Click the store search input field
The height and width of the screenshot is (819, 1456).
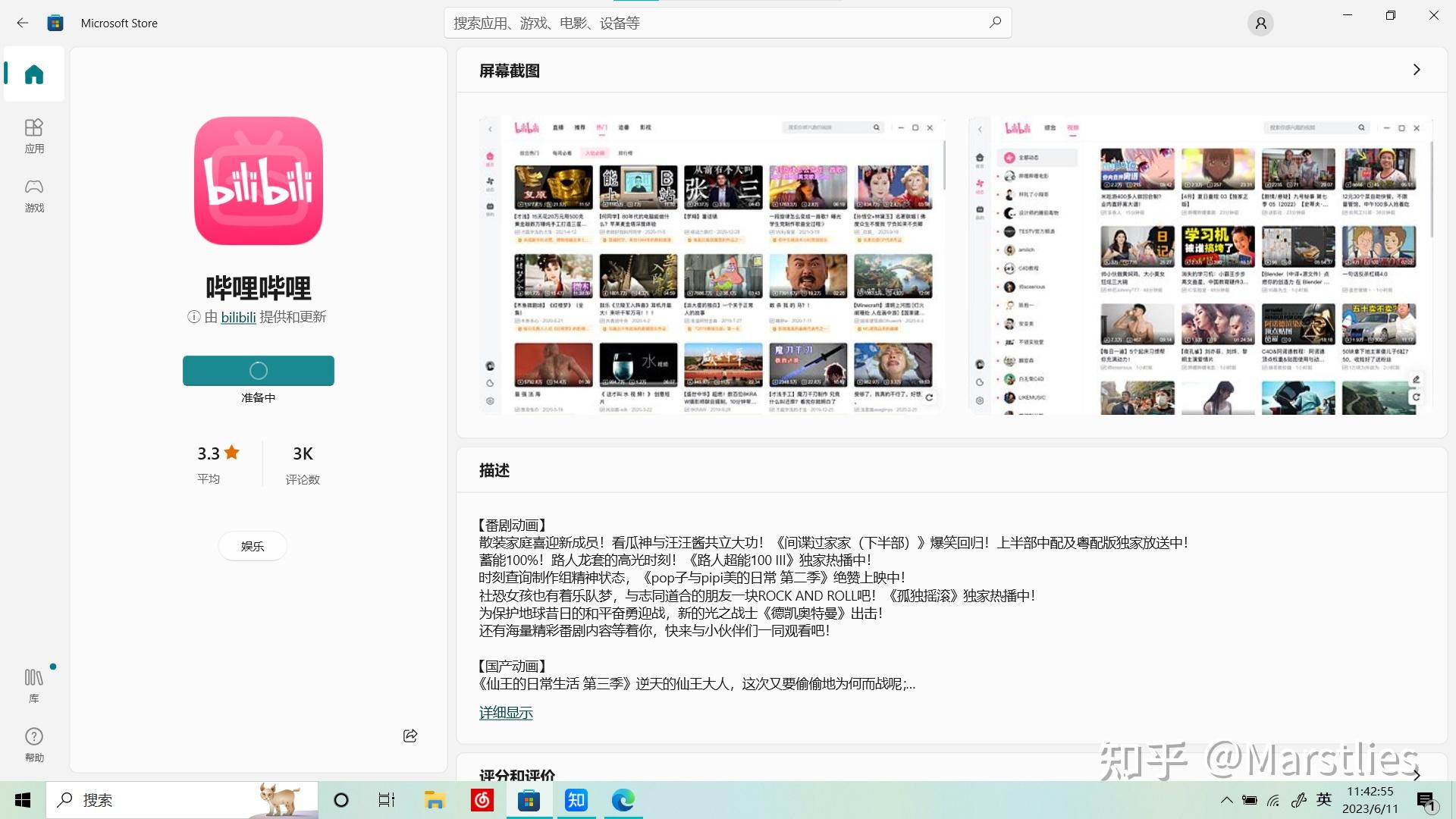pyautogui.click(x=727, y=23)
